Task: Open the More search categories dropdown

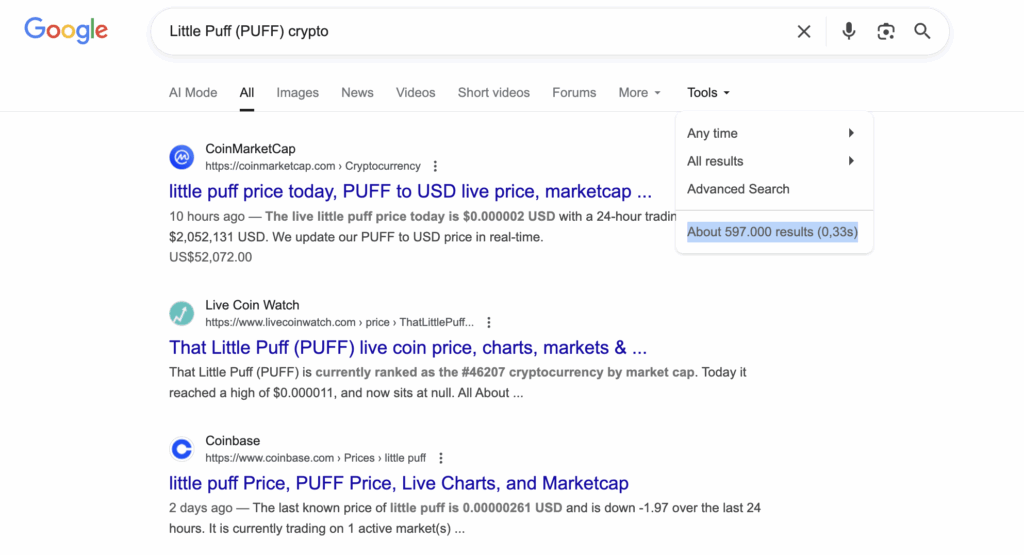Action: tap(640, 93)
